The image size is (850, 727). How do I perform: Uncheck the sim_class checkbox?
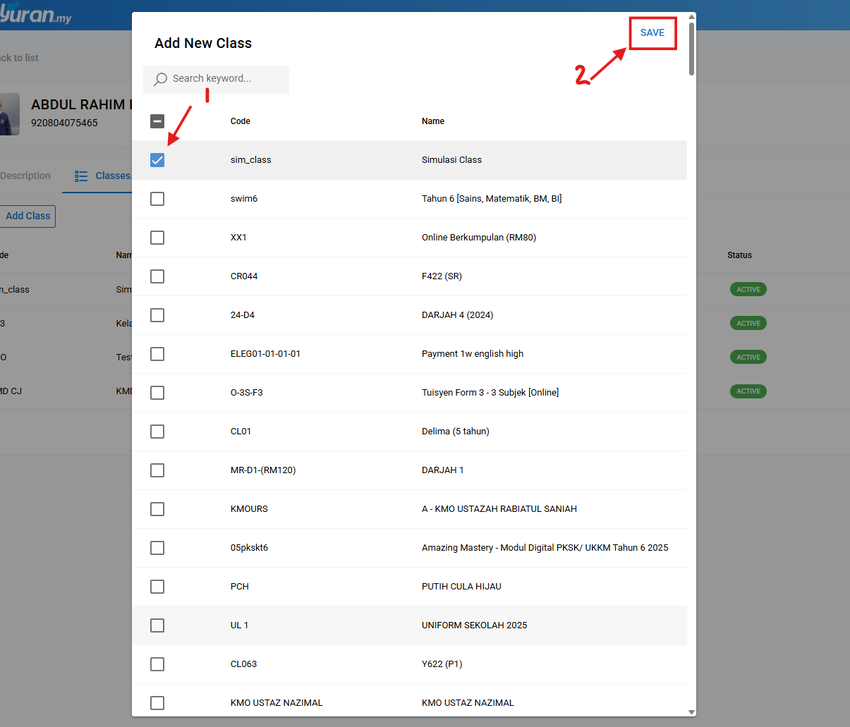157,160
